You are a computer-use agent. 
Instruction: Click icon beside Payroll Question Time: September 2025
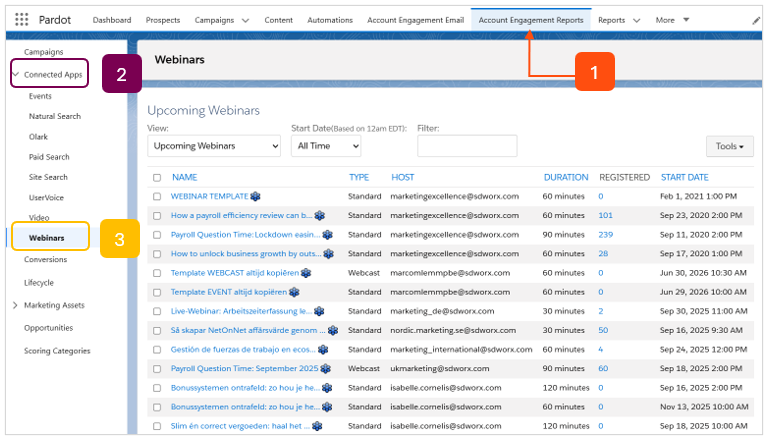pos(326,369)
